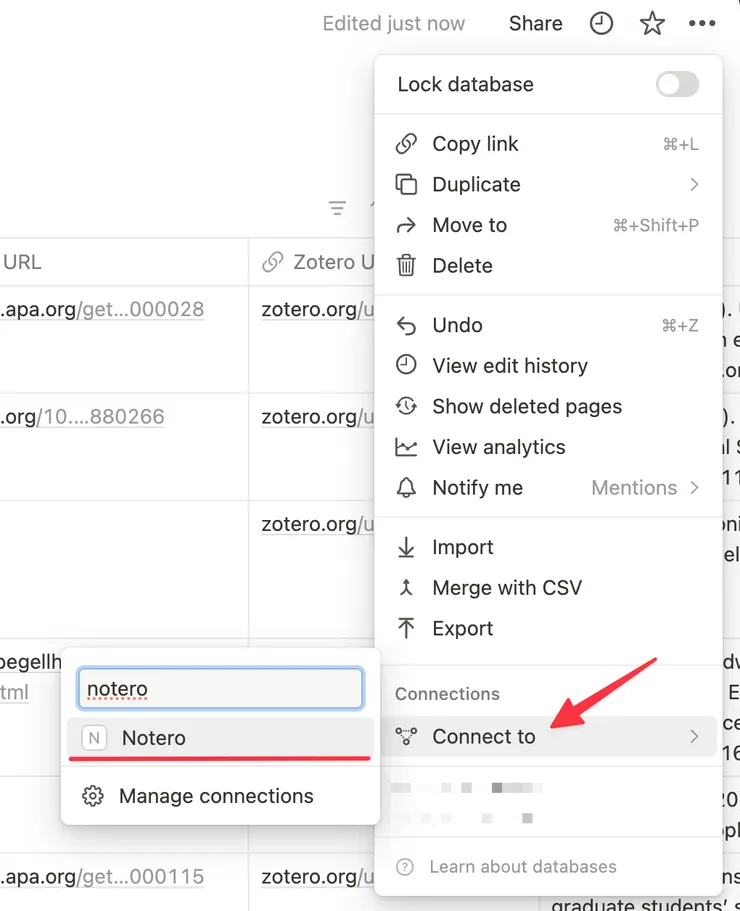Viewport: 740px width, 911px height.
Task: Open the page history clock icon
Action: pos(601,24)
